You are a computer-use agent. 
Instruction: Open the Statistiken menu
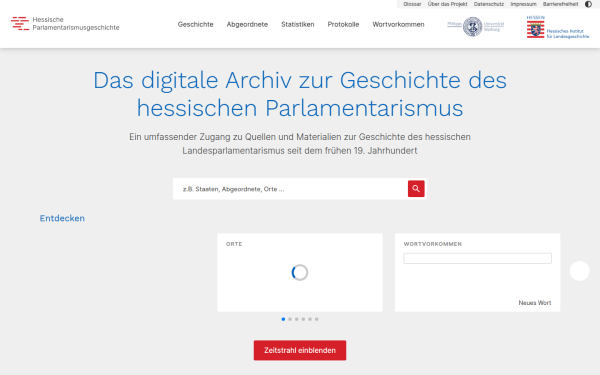tap(298, 24)
